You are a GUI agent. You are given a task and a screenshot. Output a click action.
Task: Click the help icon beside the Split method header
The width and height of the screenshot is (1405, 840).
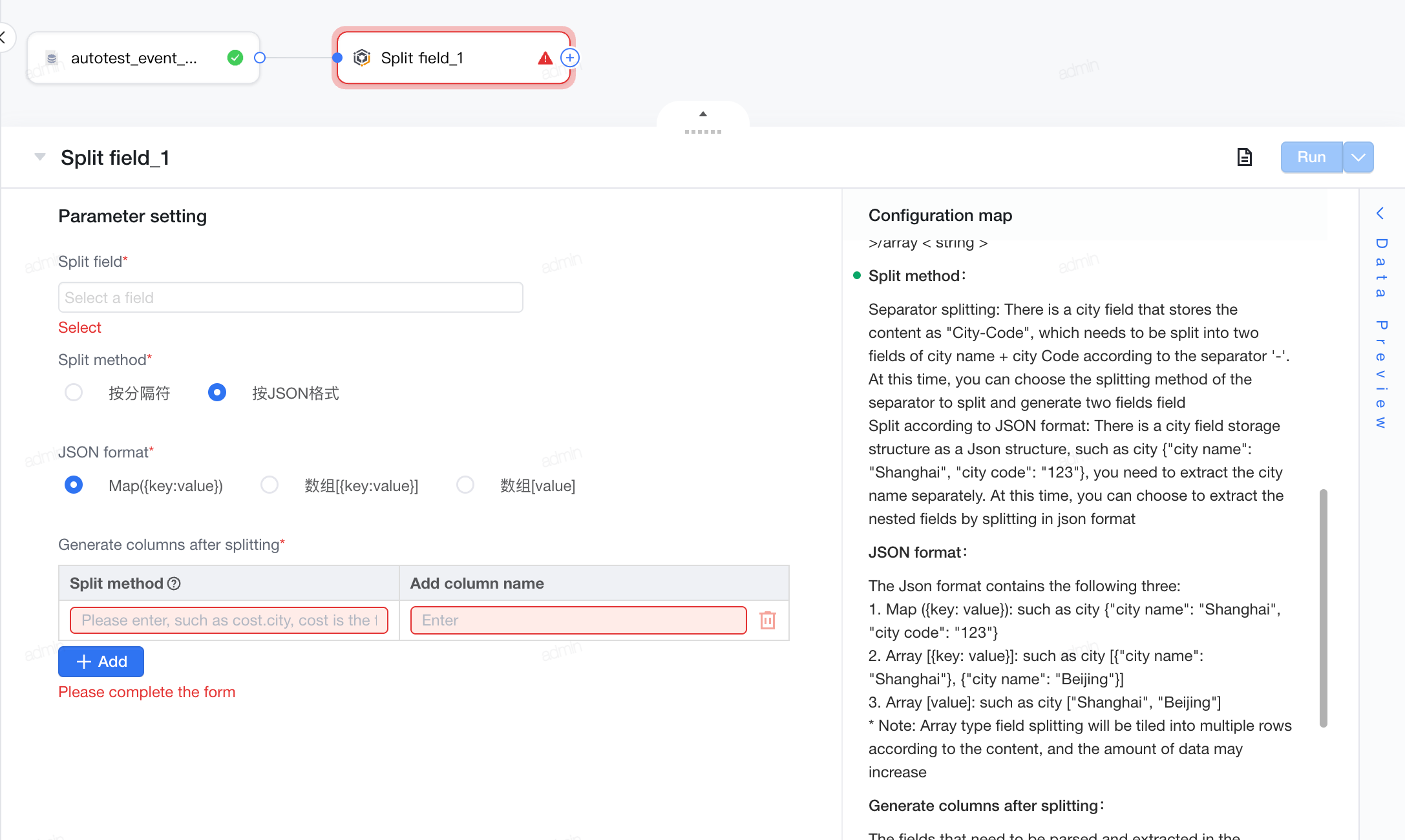coord(174,583)
